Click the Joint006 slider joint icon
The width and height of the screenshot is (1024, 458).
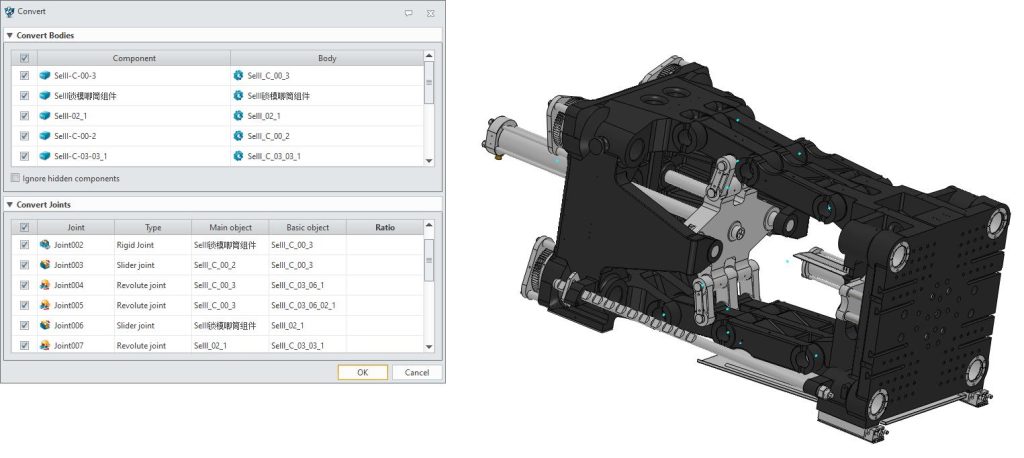click(45, 325)
